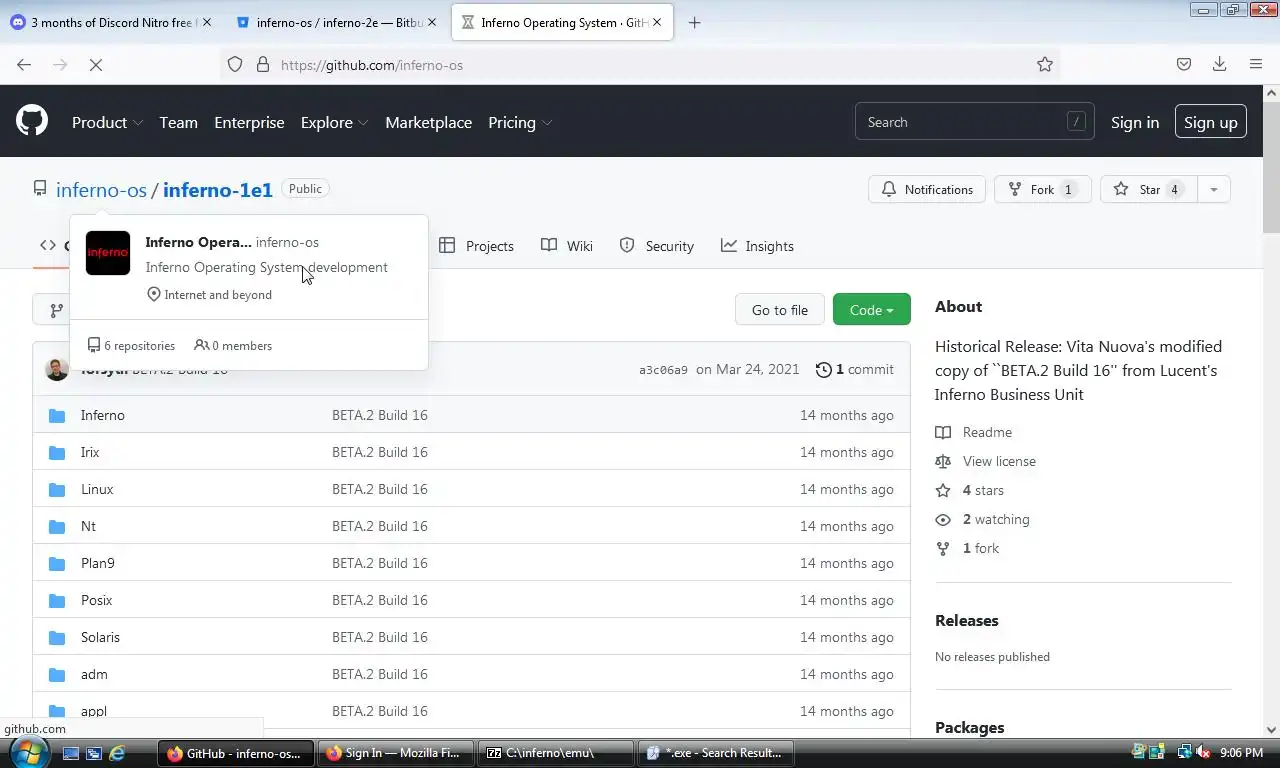Save to Pocket icon in toolbar
Image resolution: width=1280 pixels, height=768 pixels.
coord(1184,64)
